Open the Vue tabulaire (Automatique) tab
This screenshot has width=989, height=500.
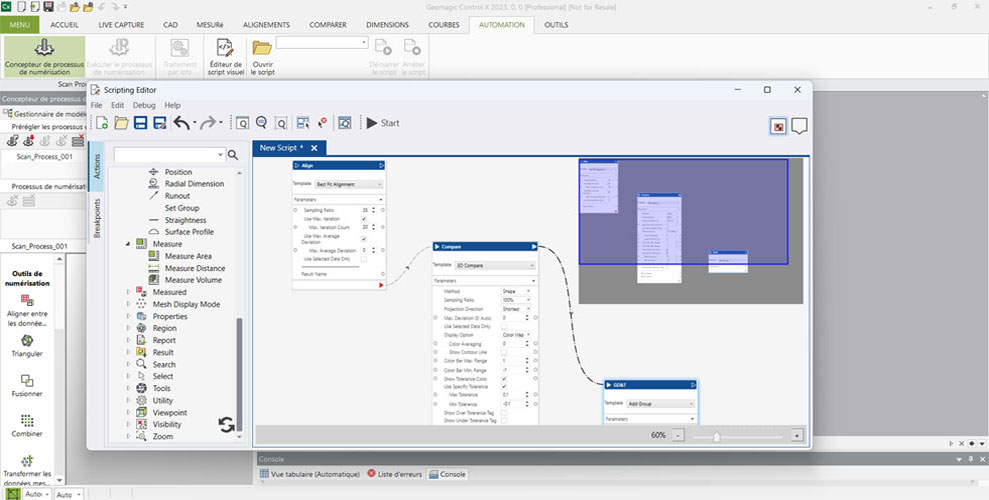(x=310, y=474)
